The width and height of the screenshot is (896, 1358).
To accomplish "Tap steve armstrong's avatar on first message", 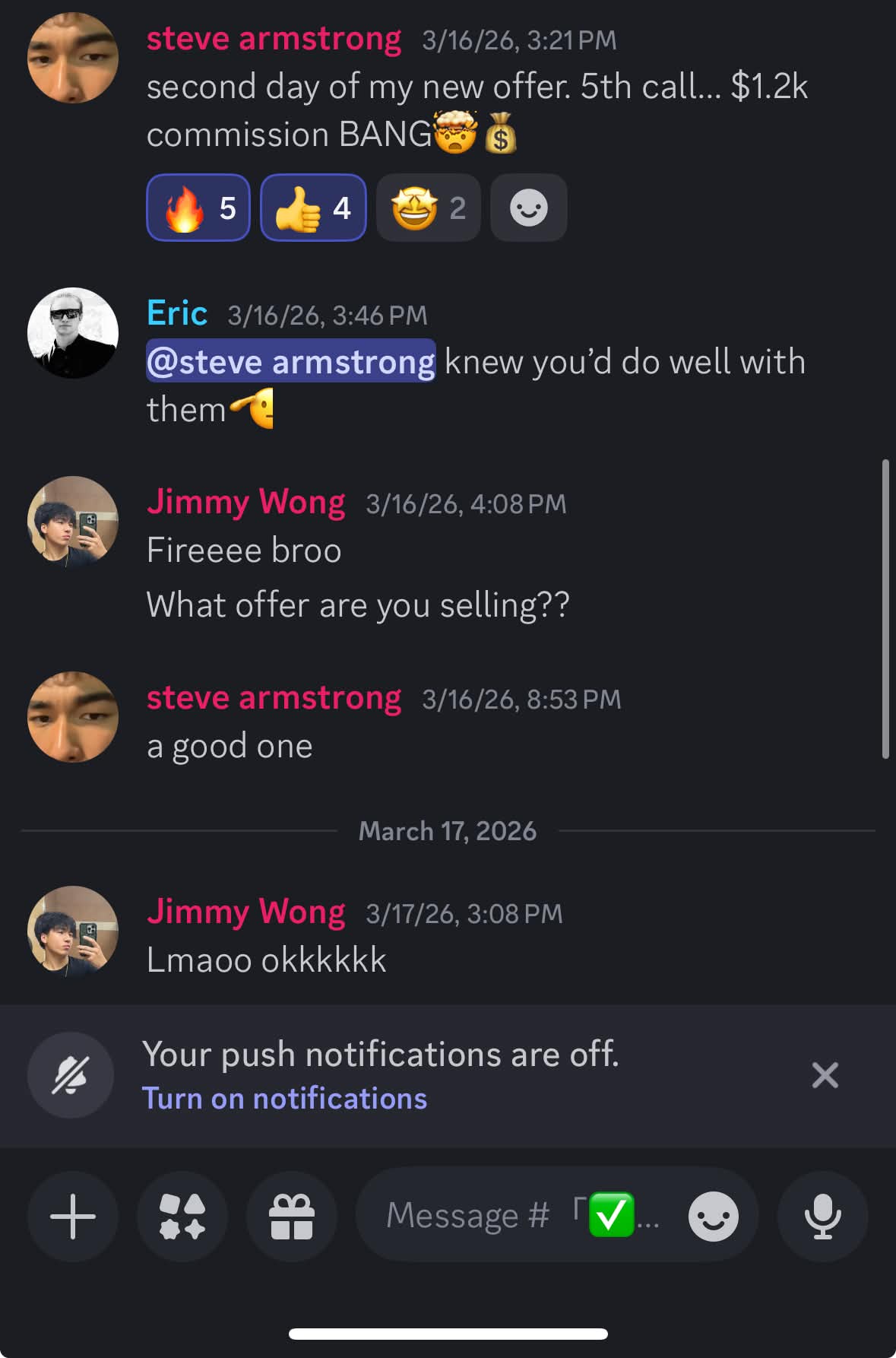I will [x=73, y=58].
